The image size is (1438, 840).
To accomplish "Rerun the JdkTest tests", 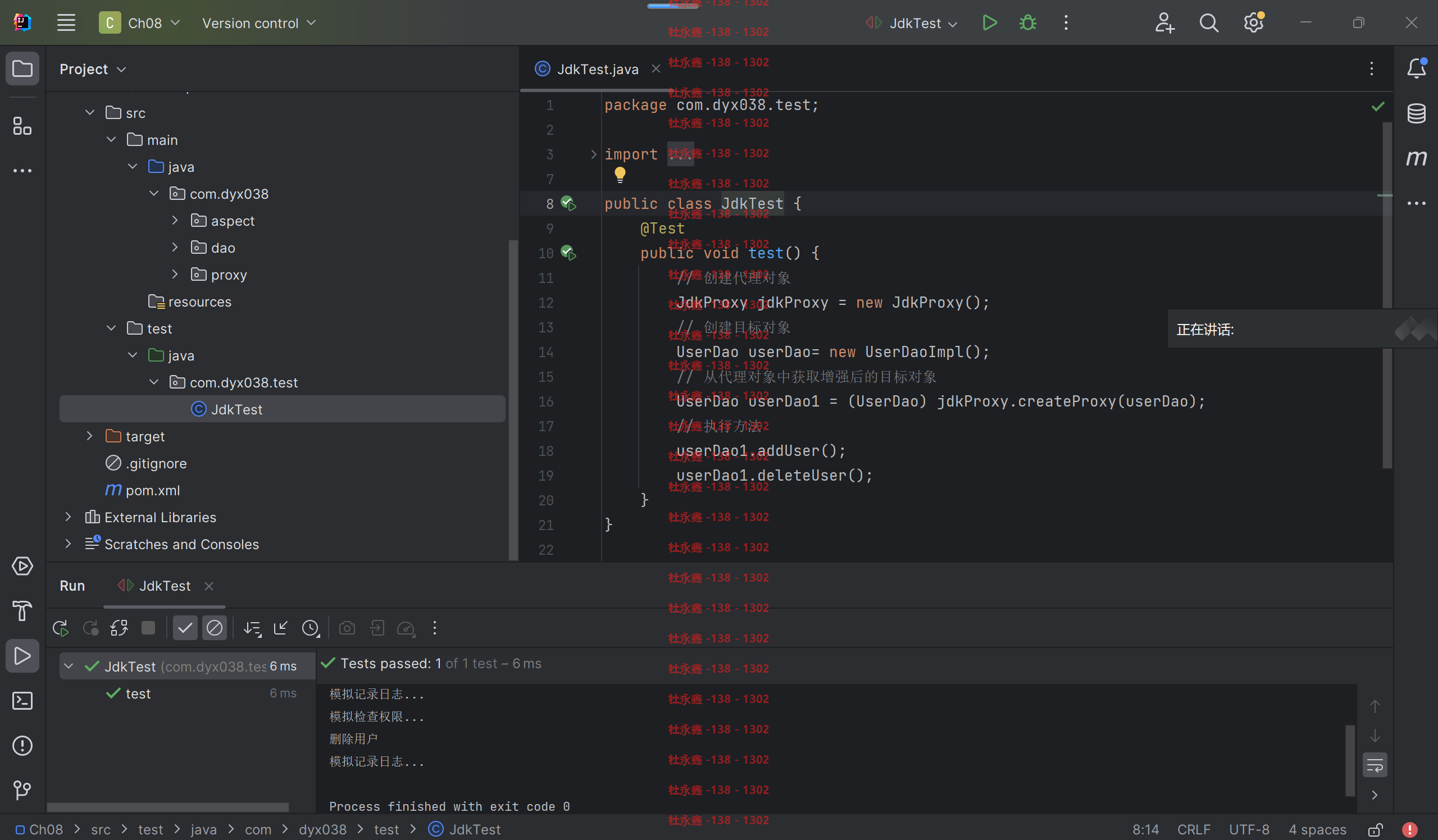I will click(61, 628).
